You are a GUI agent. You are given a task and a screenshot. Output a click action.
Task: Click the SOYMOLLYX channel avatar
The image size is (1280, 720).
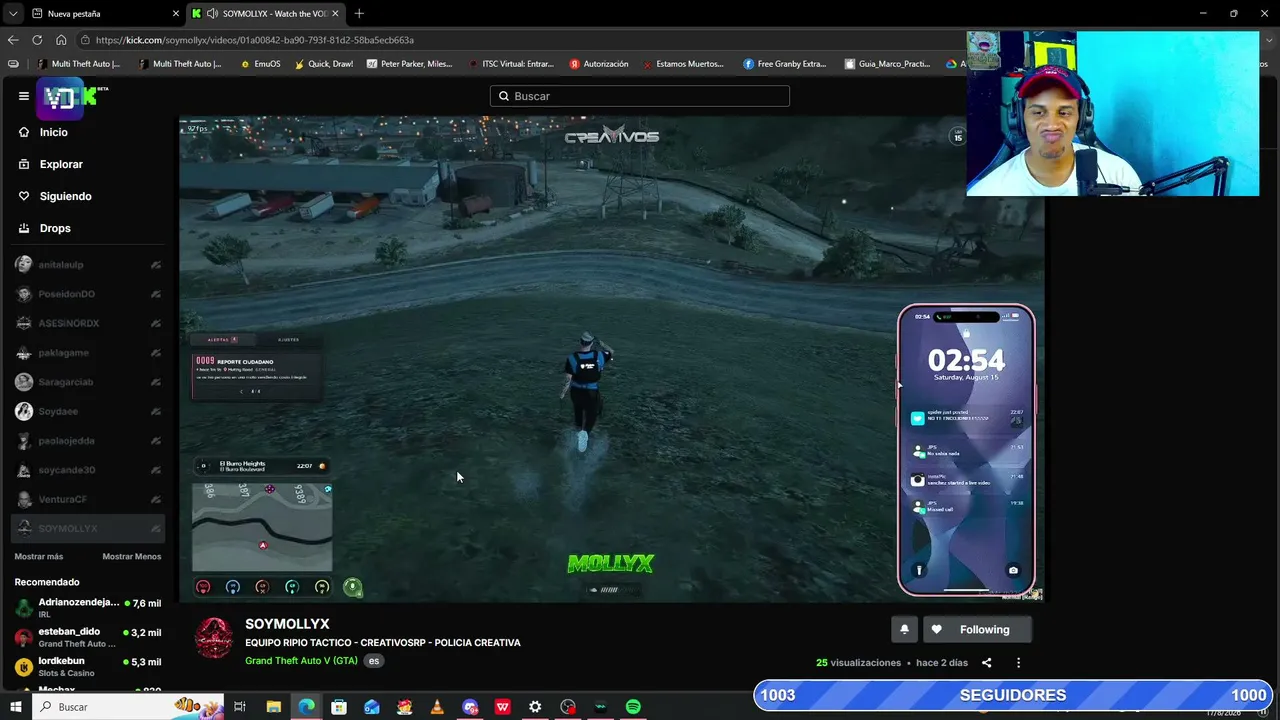214,638
